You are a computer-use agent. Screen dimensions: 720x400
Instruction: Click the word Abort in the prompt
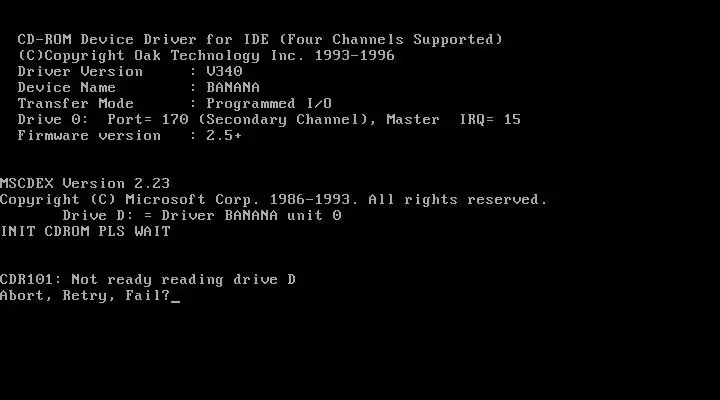tap(22, 295)
